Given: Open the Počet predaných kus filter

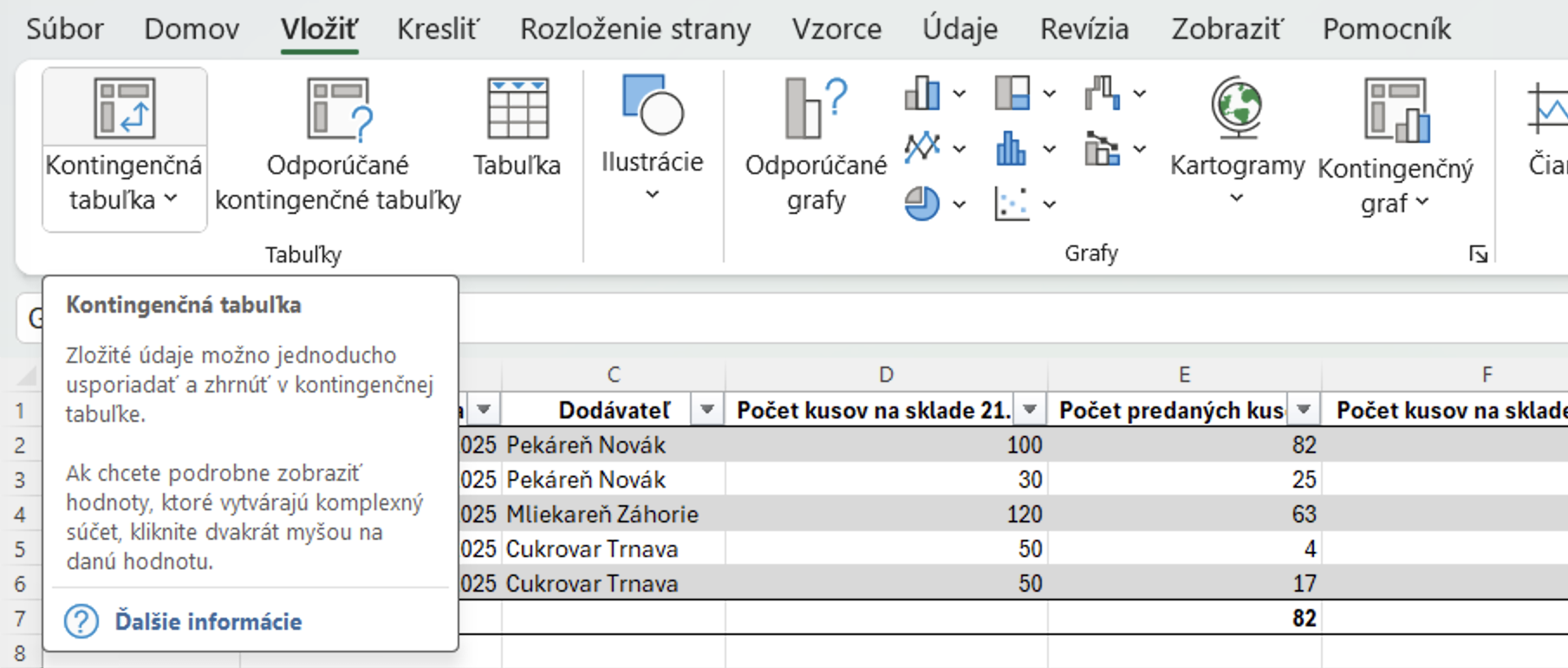Looking at the screenshot, I should (1304, 409).
